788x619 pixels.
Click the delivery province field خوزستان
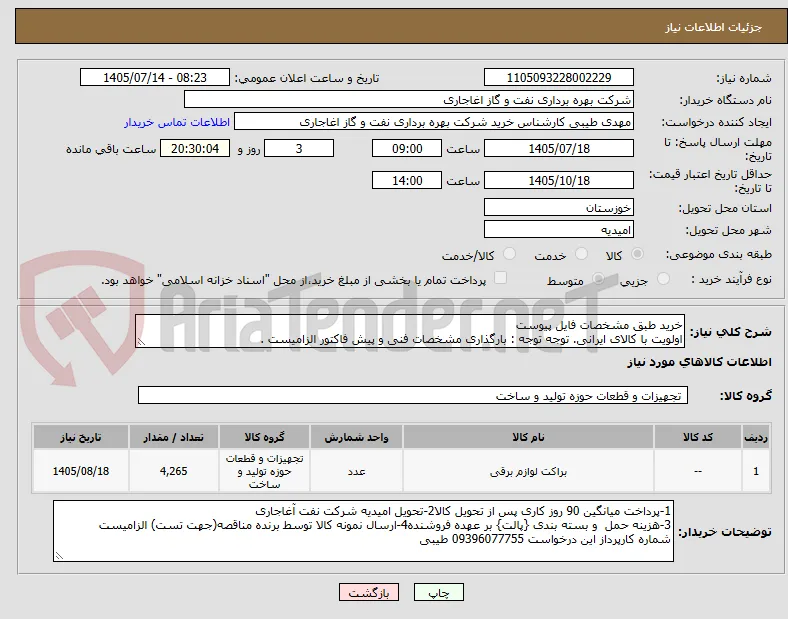tap(559, 208)
